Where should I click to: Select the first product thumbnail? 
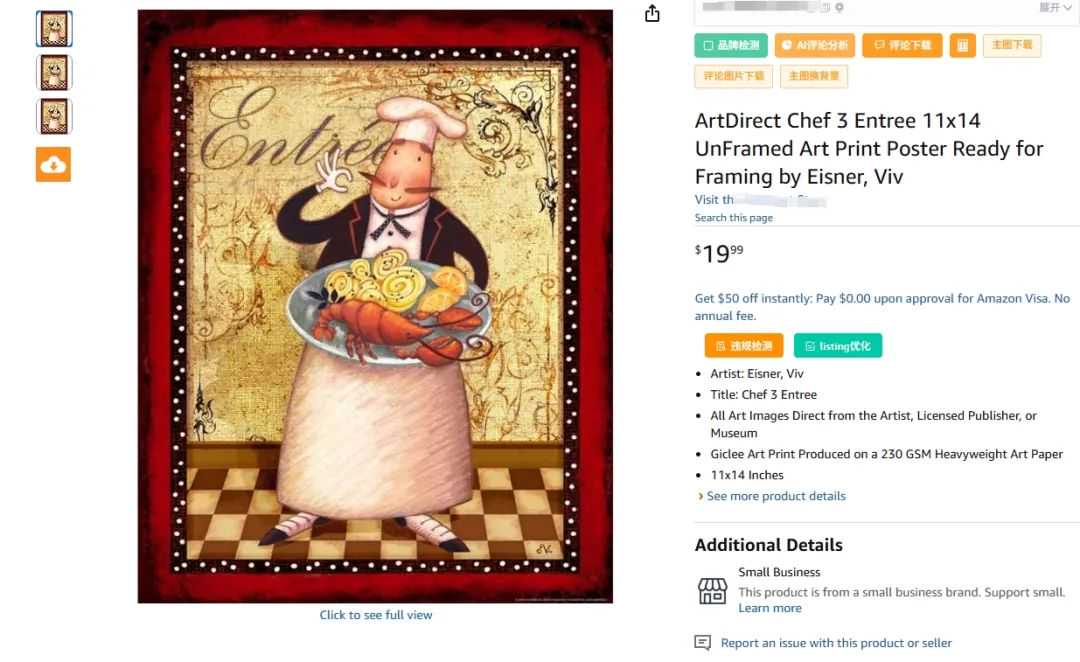[x=54, y=29]
